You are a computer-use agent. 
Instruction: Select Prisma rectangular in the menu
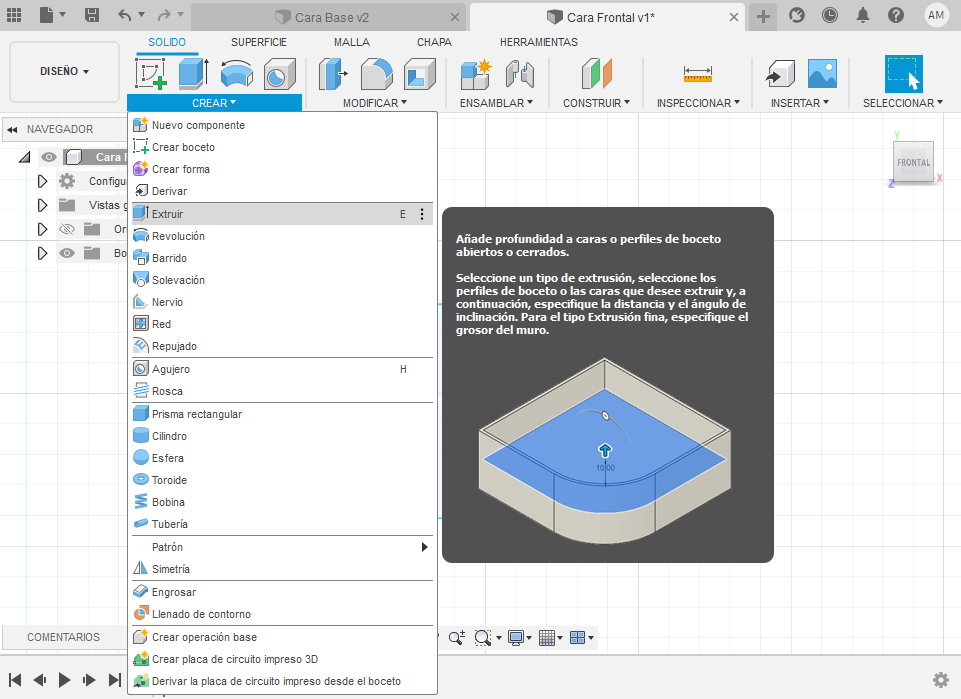coord(283,414)
